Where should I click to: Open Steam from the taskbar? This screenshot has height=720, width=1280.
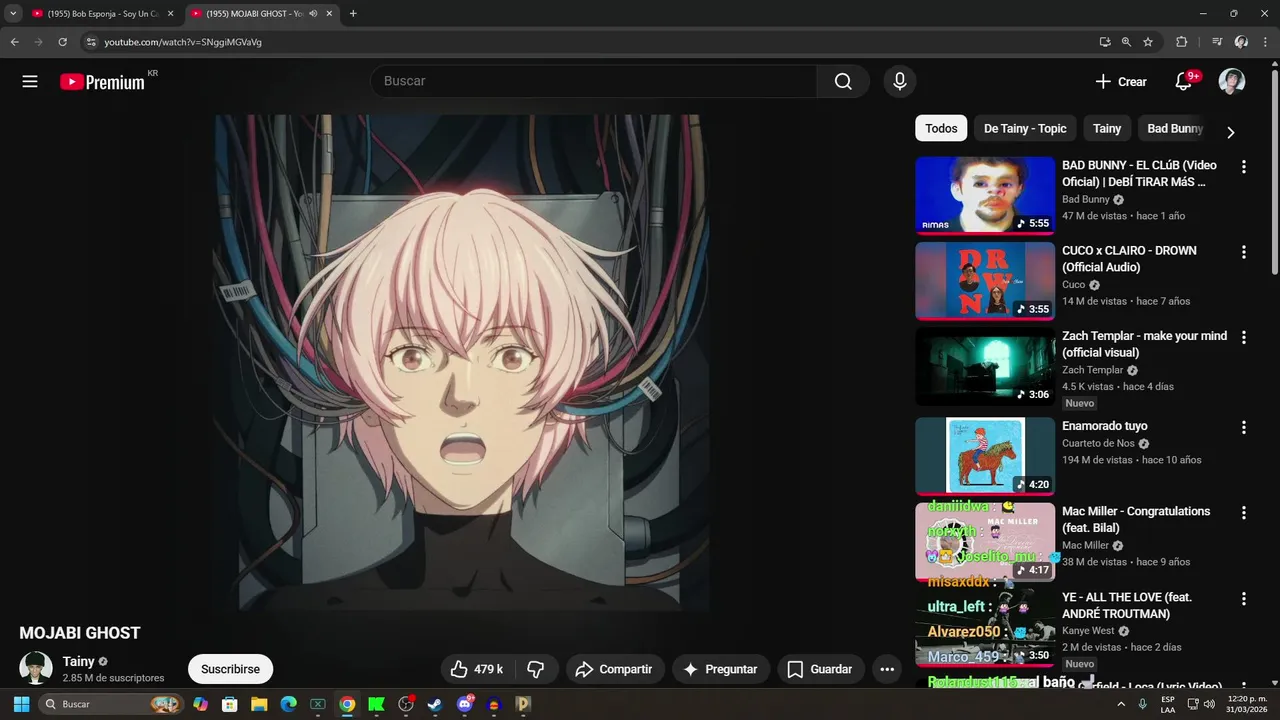(435, 704)
